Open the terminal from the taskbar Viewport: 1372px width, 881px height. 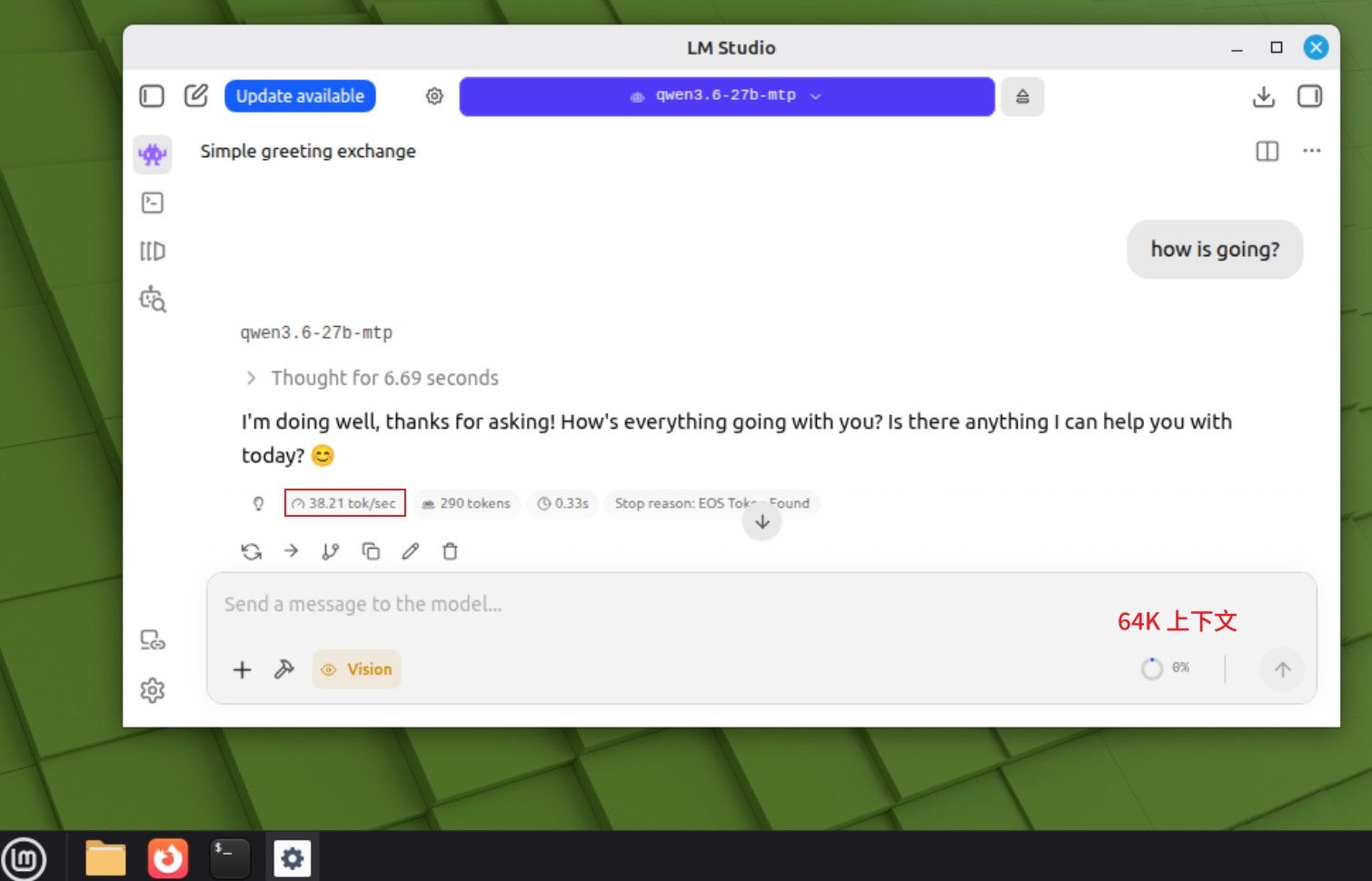(x=230, y=858)
